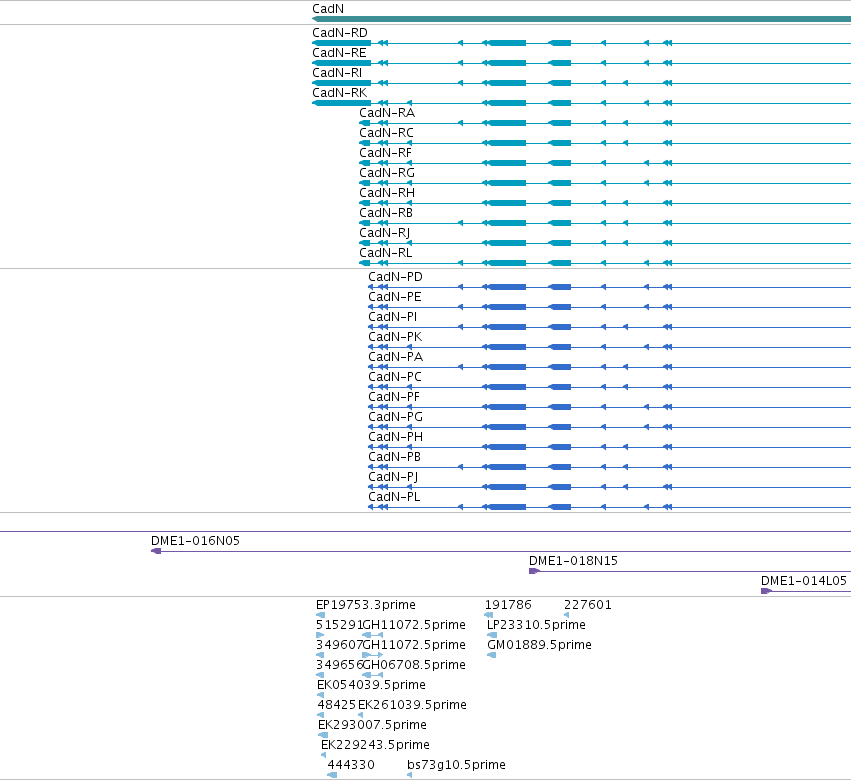This screenshot has width=851, height=780.
Task: Select insertion EK054039.5prime label
Action: [371, 686]
